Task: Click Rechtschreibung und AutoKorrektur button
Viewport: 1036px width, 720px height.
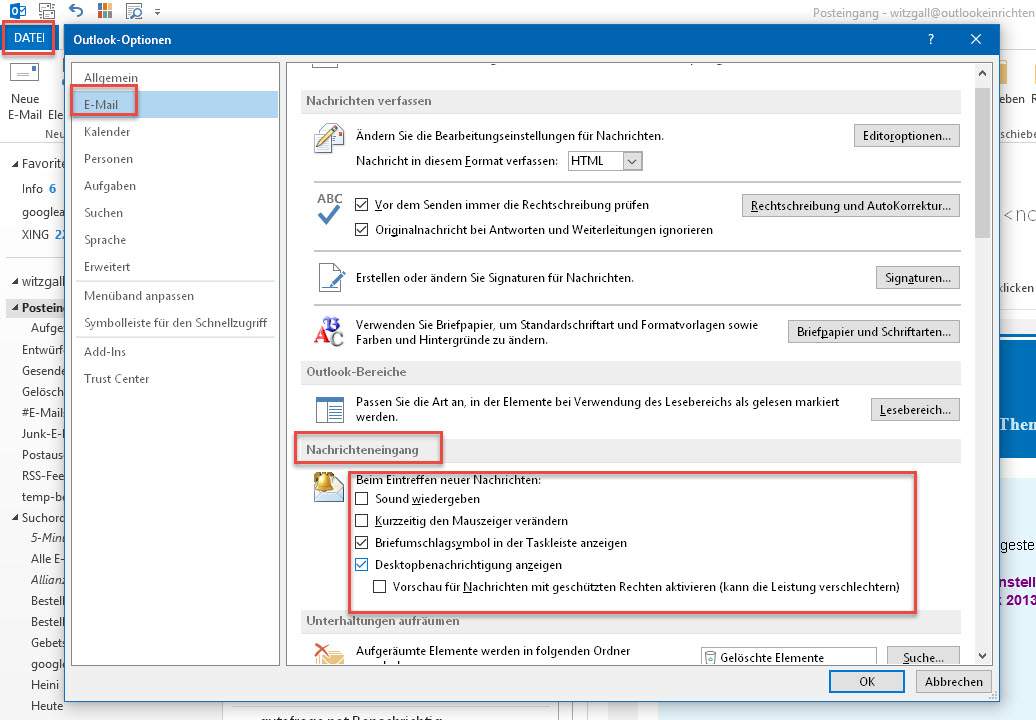Action: point(850,206)
